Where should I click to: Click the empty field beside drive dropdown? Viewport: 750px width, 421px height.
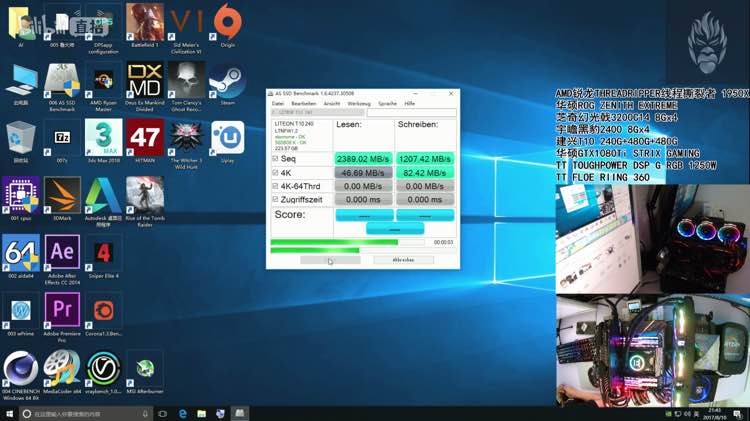point(411,113)
